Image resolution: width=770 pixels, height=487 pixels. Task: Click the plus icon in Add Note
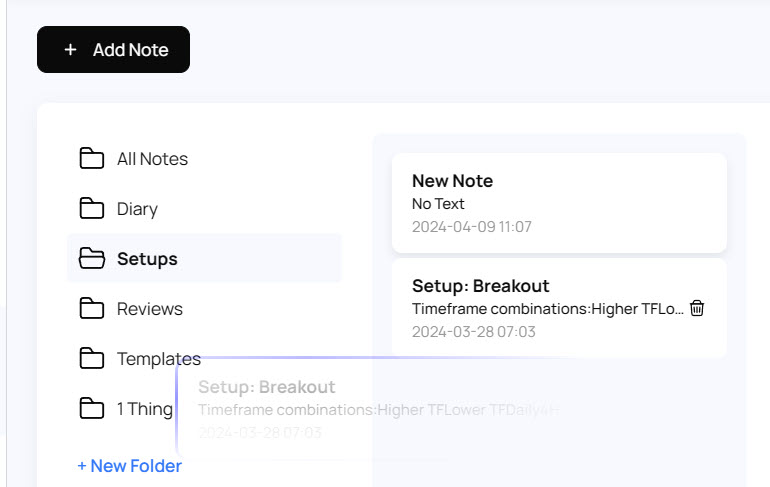click(70, 50)
